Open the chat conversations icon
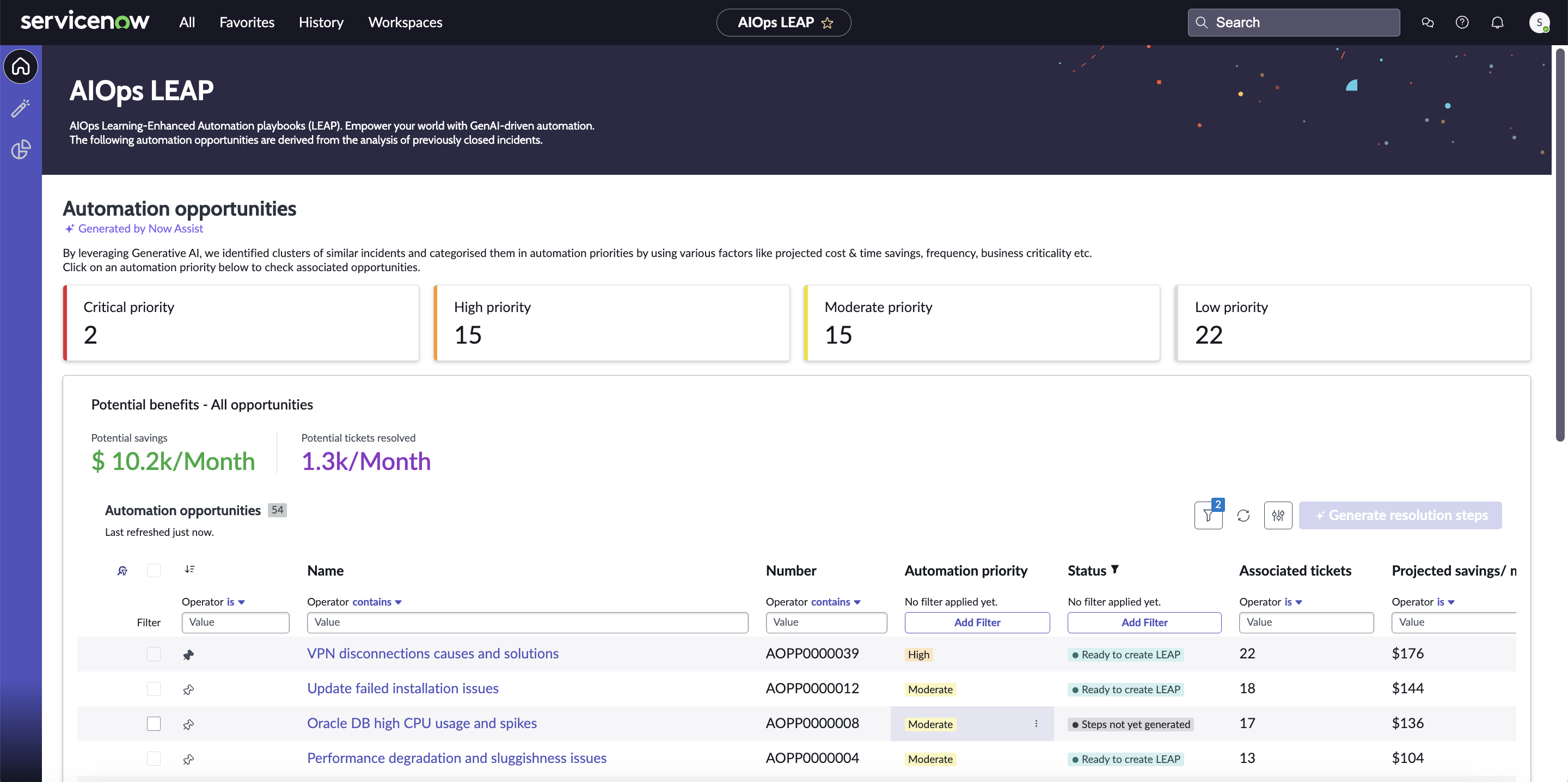The width and height of the screenshot is (1568, 782). pos(1428,22)
